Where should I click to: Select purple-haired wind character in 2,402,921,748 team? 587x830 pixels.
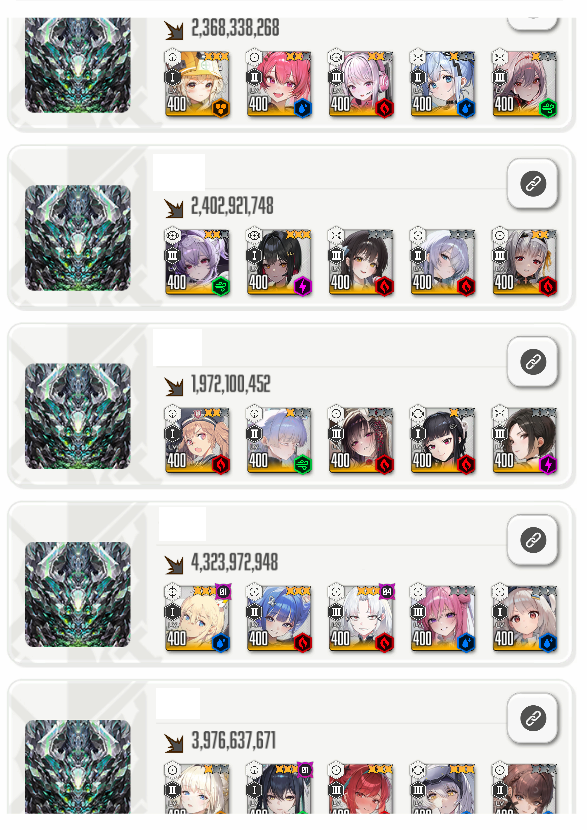click(197, 262)
